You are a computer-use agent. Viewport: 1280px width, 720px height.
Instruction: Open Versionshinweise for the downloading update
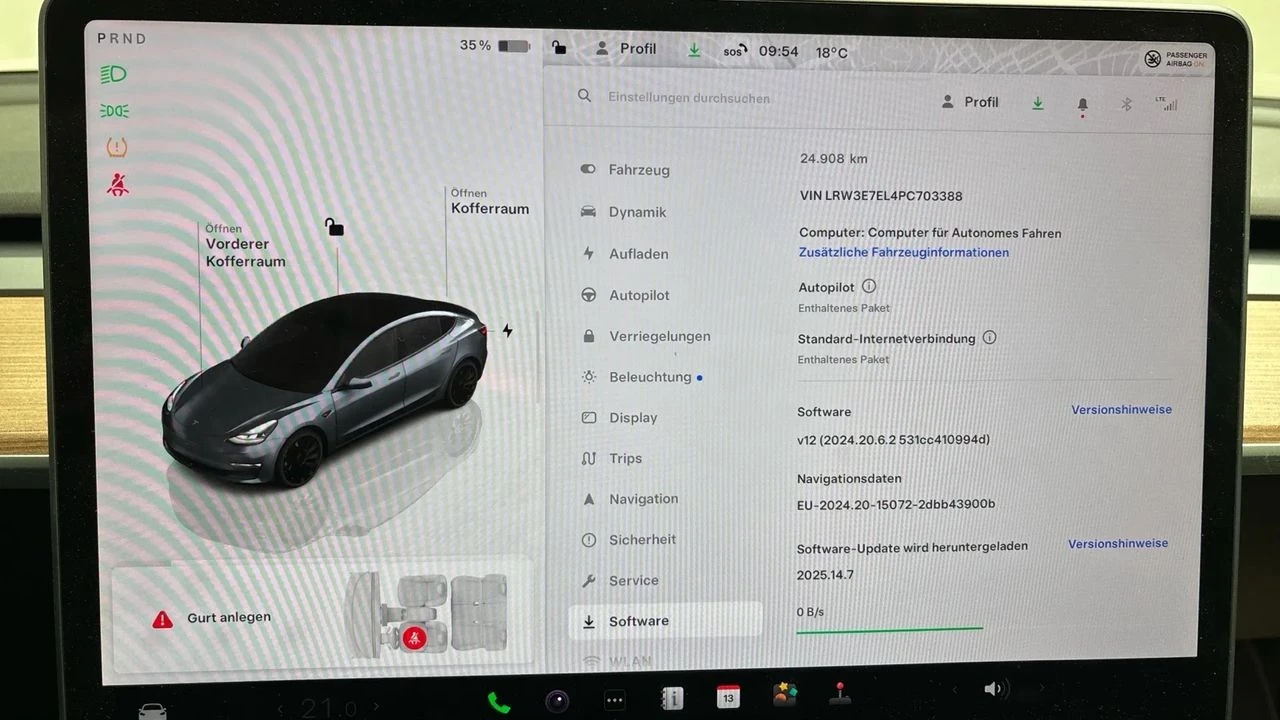[x=1118, y=544]
